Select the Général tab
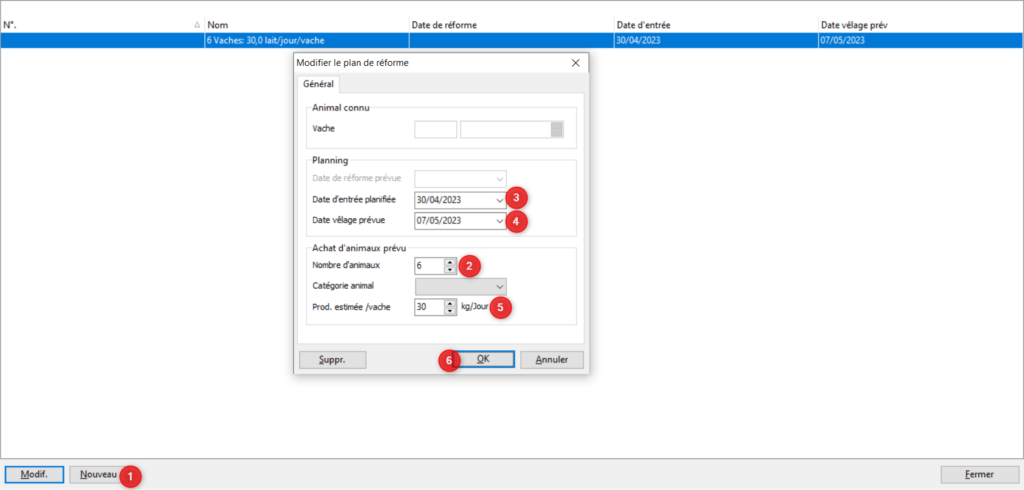Viewport: 1024px width, 490px height. click(318, 84)
